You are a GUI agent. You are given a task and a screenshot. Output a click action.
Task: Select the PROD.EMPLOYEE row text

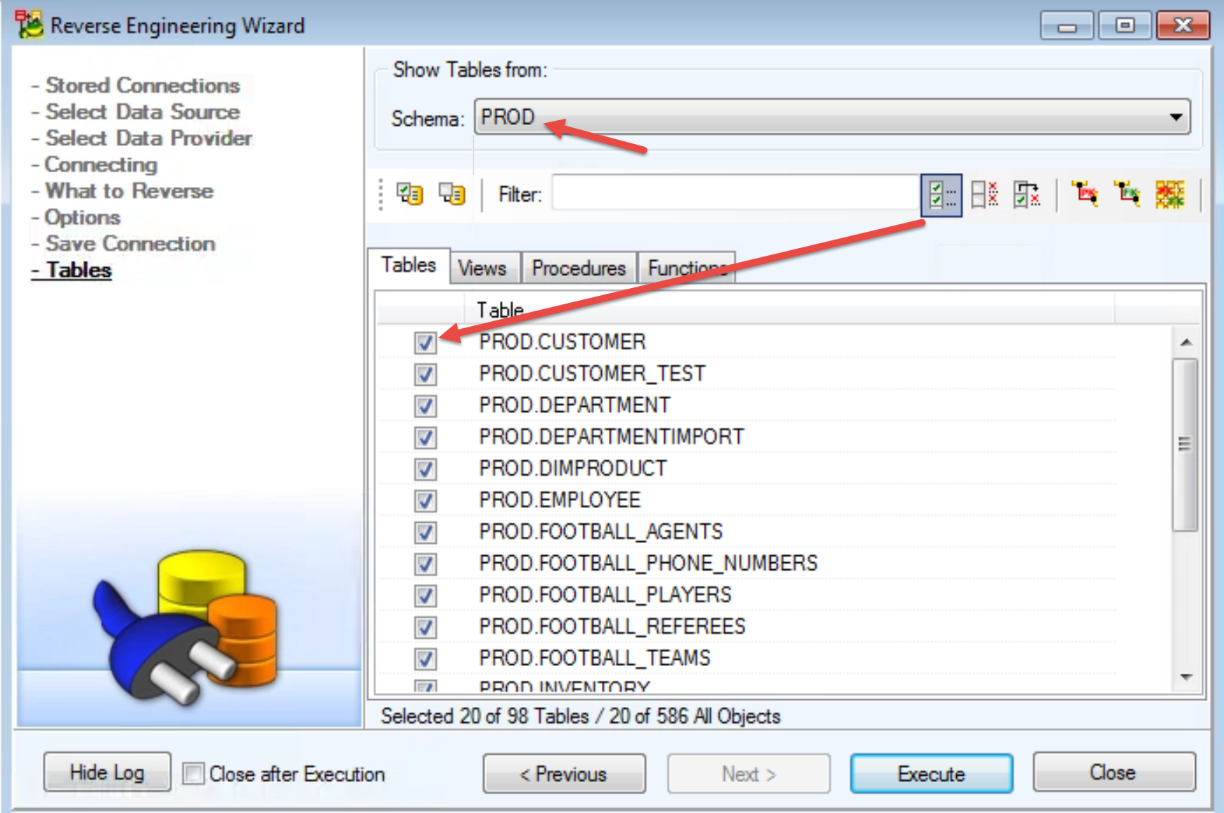(560, 500)
